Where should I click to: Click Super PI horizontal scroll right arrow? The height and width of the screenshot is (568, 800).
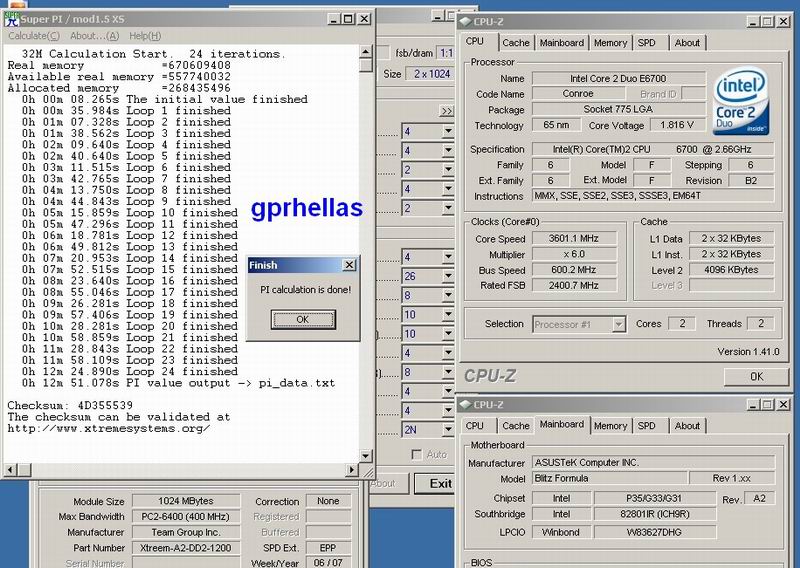click(352, 470)
